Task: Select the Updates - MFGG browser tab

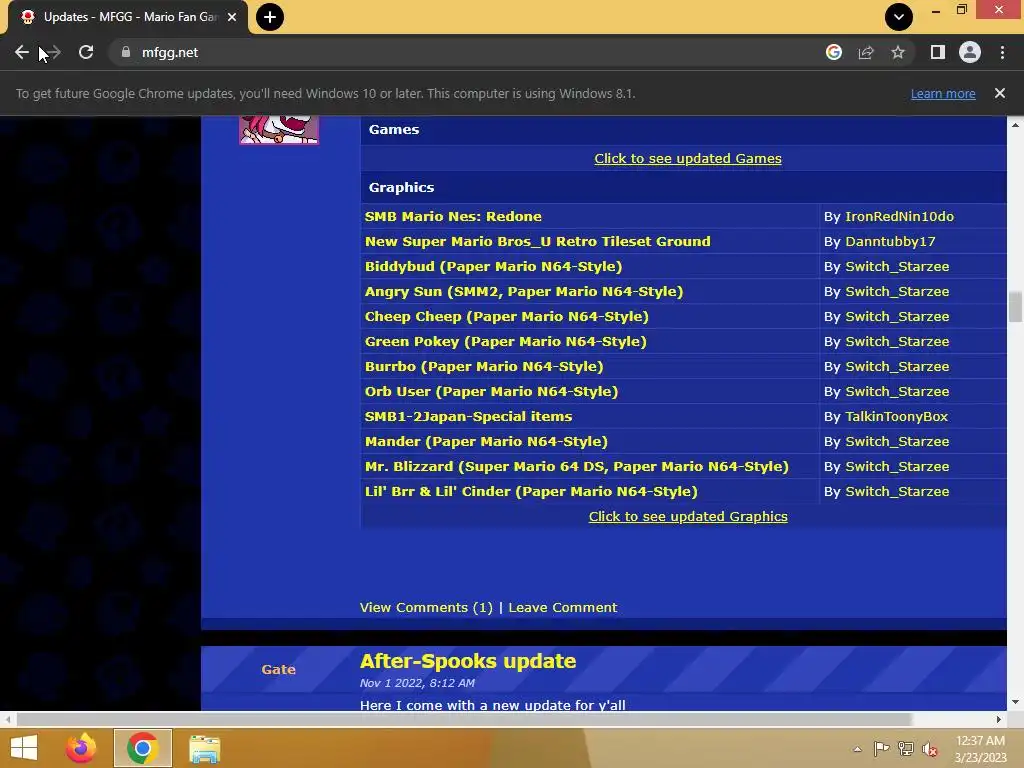Action: click(x=128, y=17)
